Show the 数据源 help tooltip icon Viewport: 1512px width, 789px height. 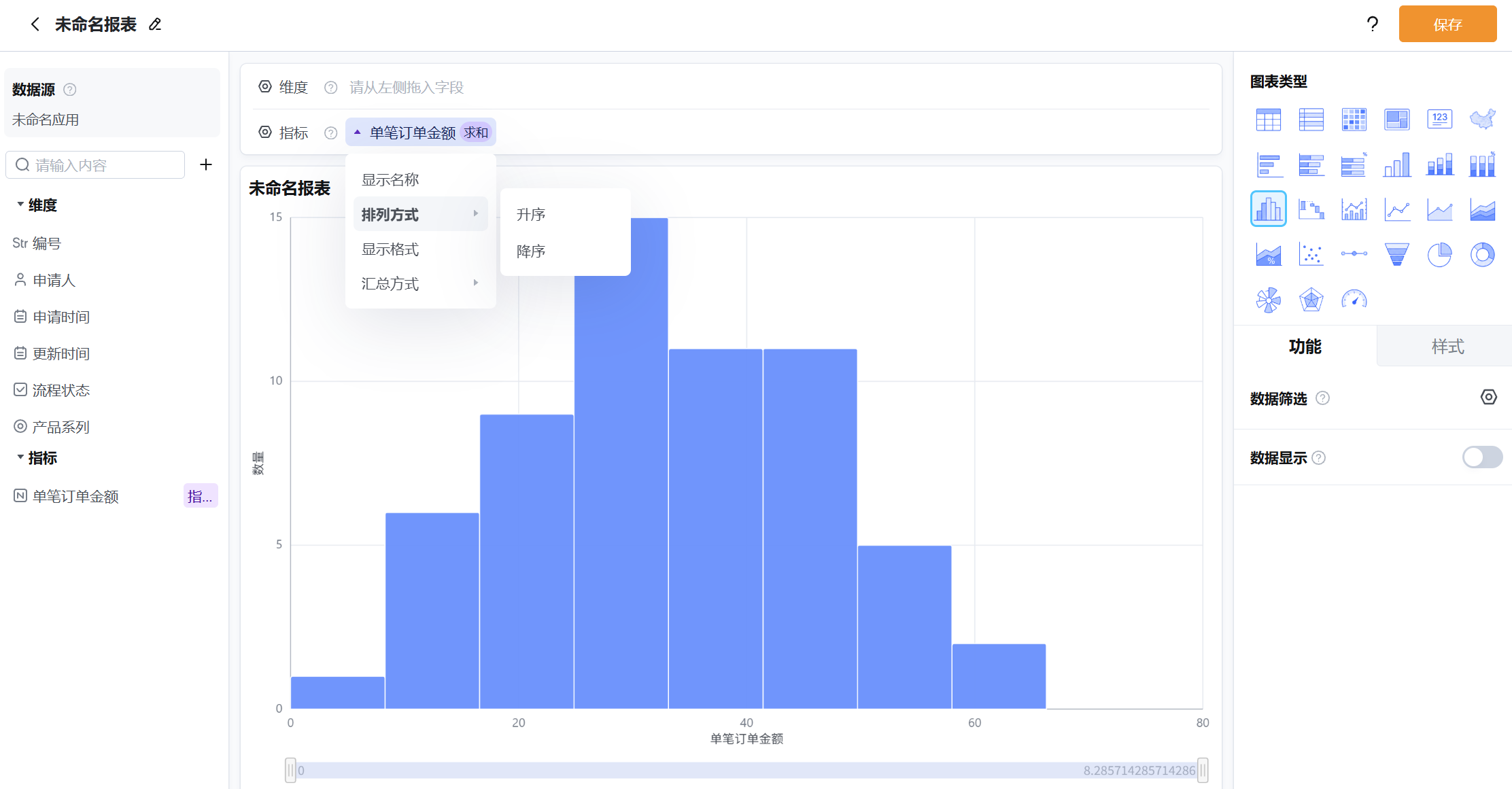point(70,90)
